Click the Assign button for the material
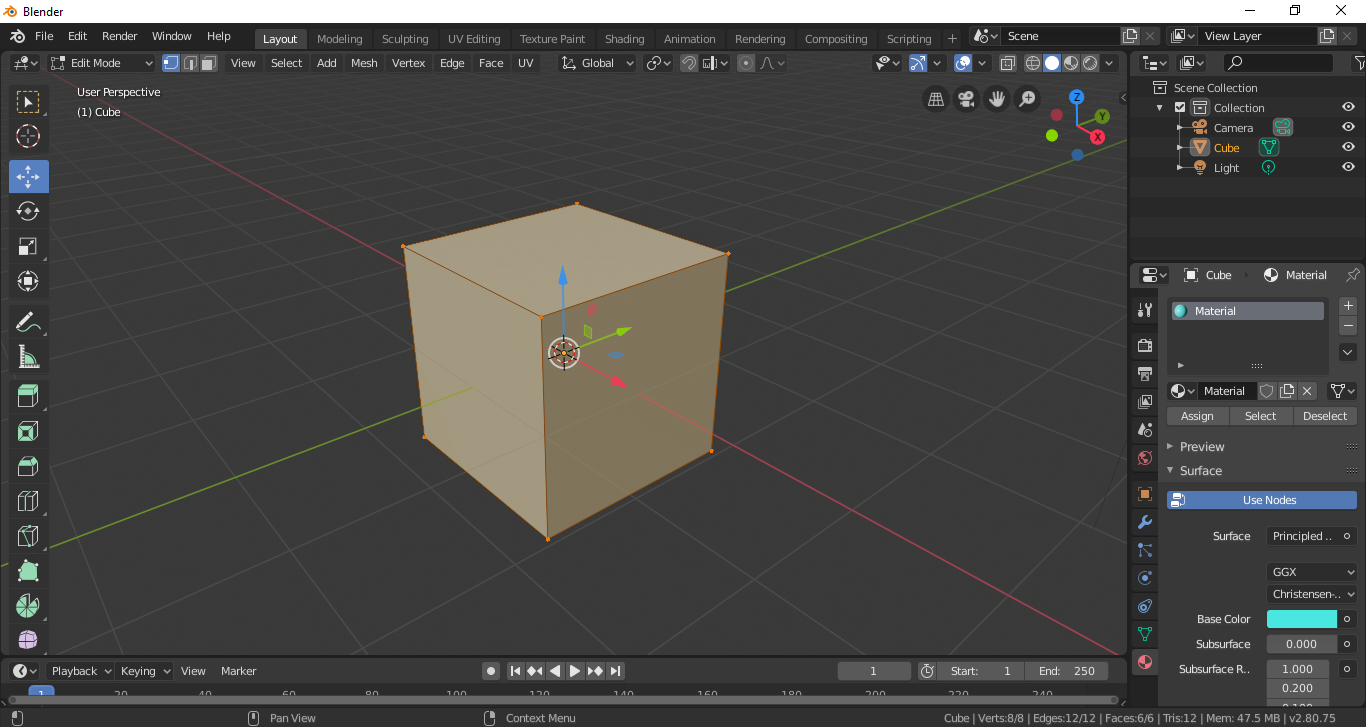Image resolution: width=1366 pixels, height=727 pixels. click(x=1196, y=415)
